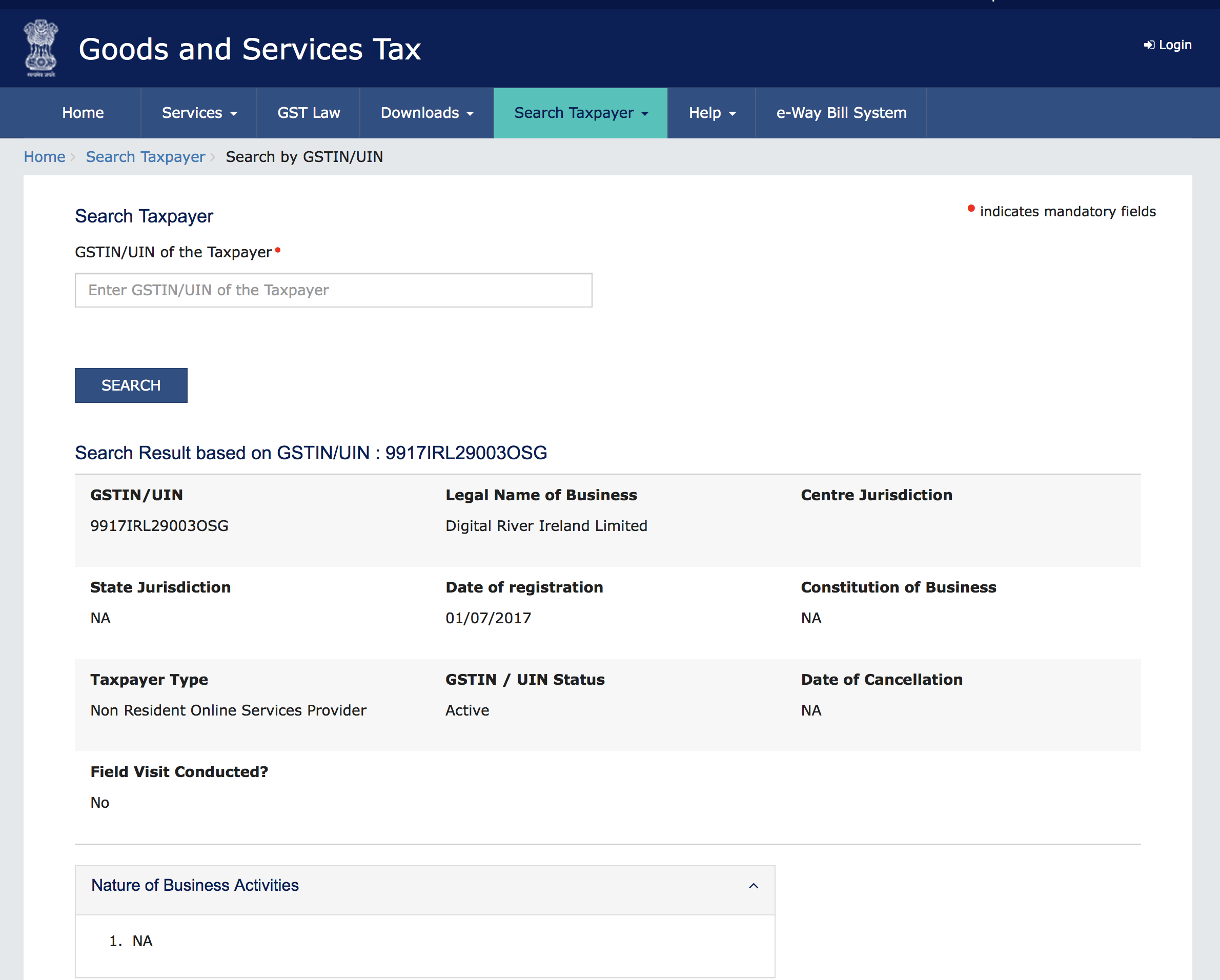Click the GSTIN / UIN Status label
This screenshot has height=980, width=1220.
(x=525, y=680)
